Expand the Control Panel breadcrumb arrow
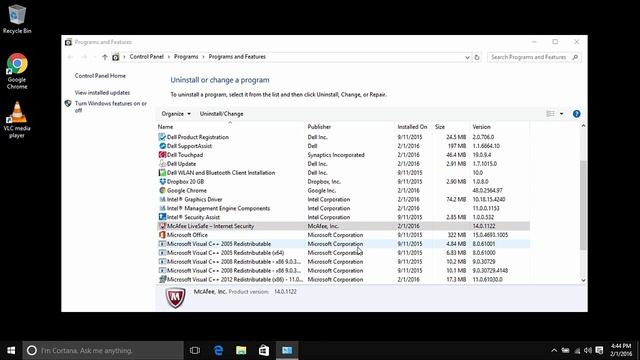 (x=169, y=57)
